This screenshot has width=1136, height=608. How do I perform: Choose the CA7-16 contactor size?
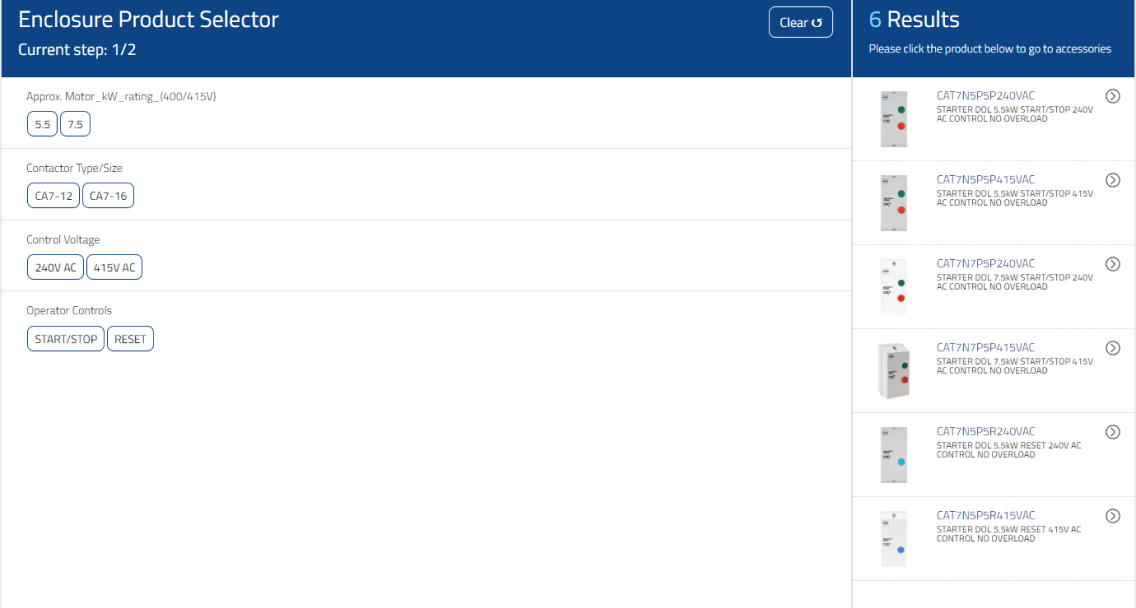point(108,196)
